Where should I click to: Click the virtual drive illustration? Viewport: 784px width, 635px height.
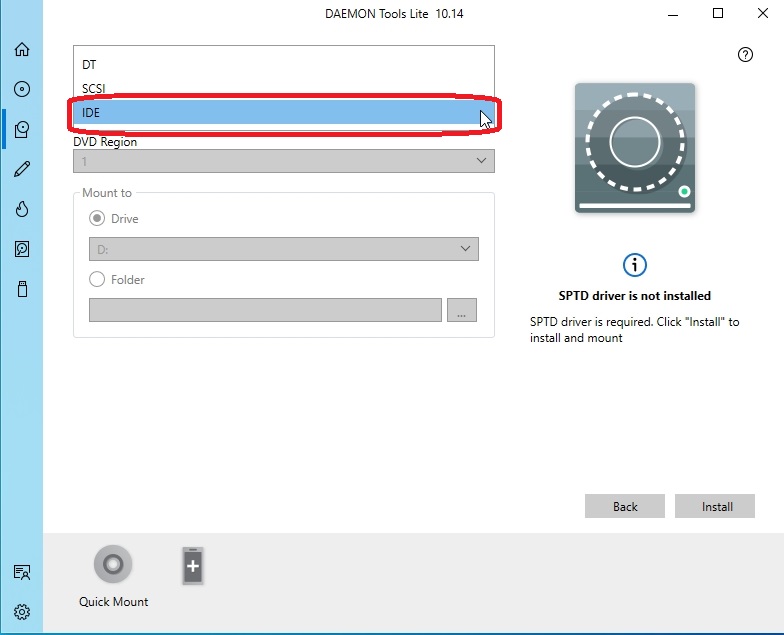click(634, 148)
